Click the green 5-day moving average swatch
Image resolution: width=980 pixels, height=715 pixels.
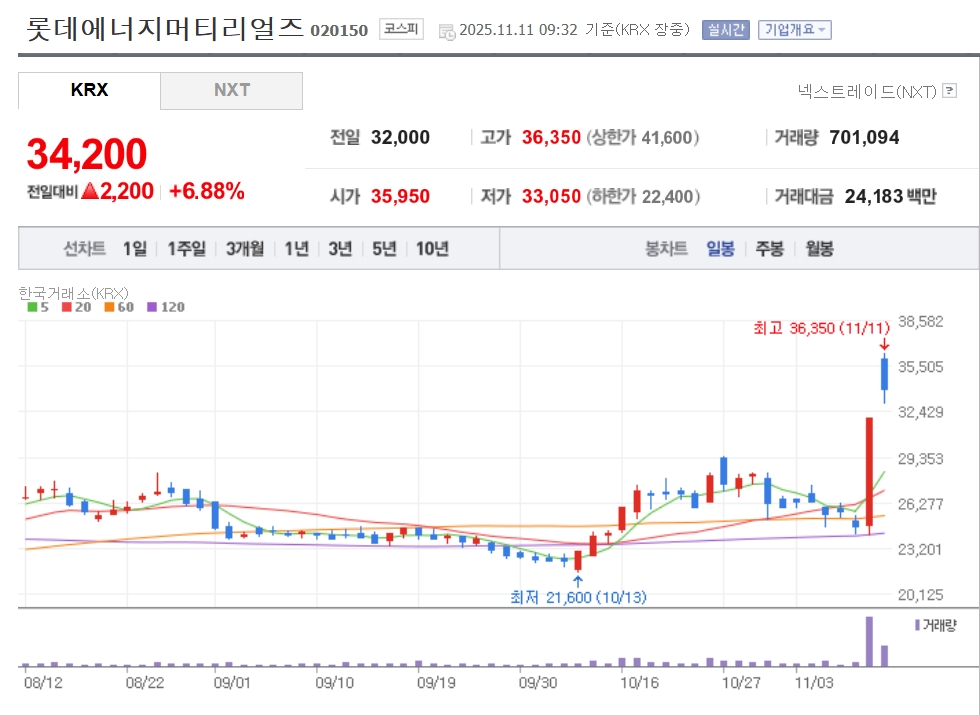(x=32, y=307)
